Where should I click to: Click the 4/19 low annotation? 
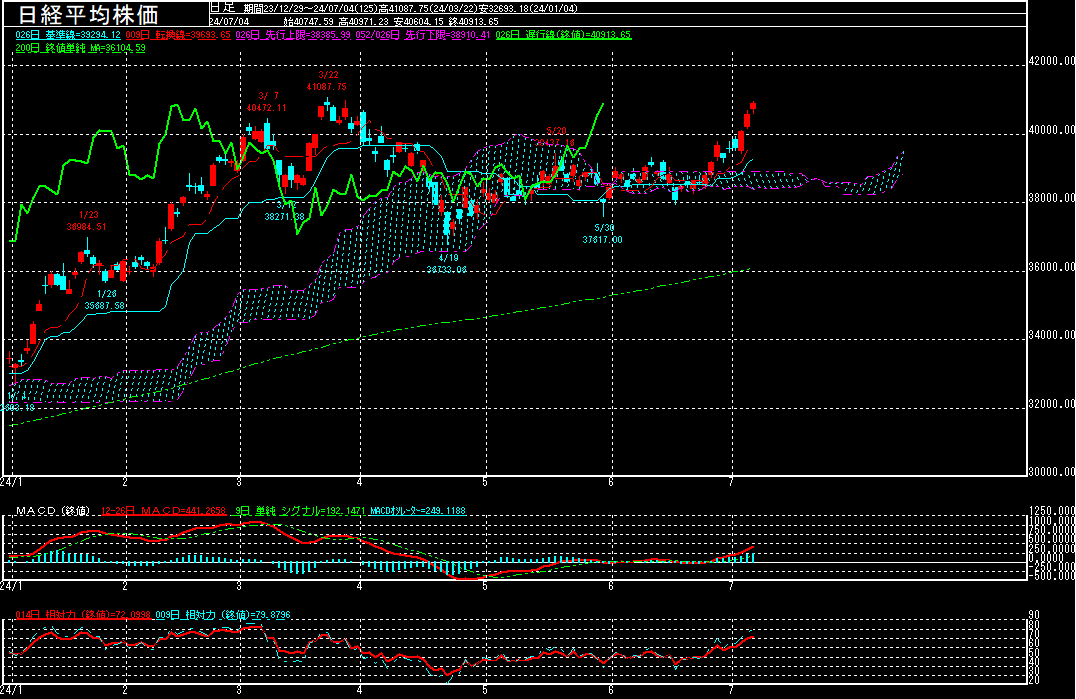447,263
